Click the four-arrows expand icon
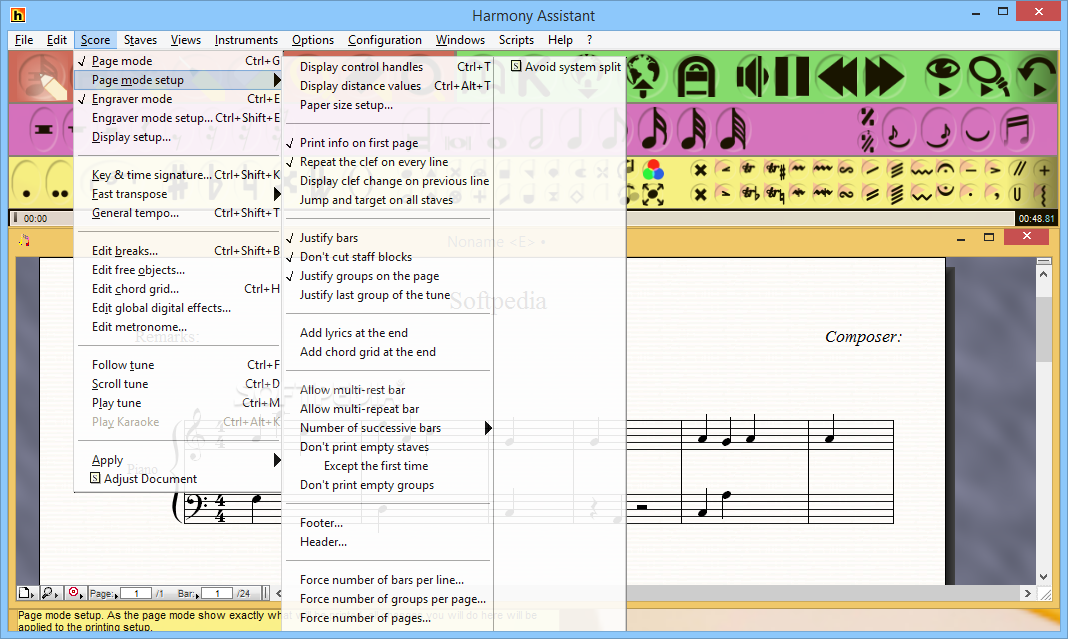This screenshot has height=639, width=1068. [x=653, y=195]
